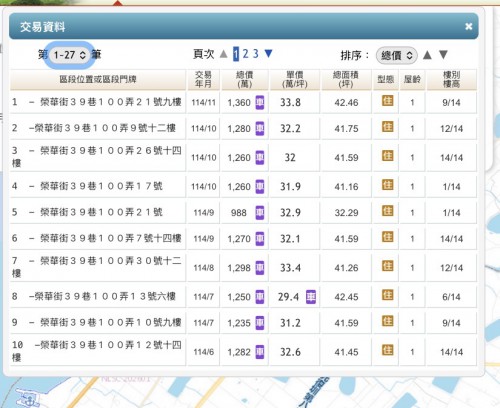
Task: Go to page 3
Action: pos(255,54)
